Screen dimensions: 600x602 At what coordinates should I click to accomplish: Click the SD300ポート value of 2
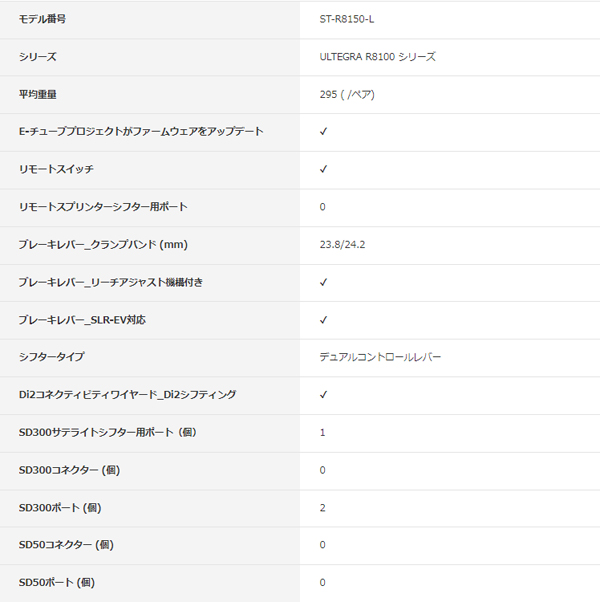click(x=323, y=508)
